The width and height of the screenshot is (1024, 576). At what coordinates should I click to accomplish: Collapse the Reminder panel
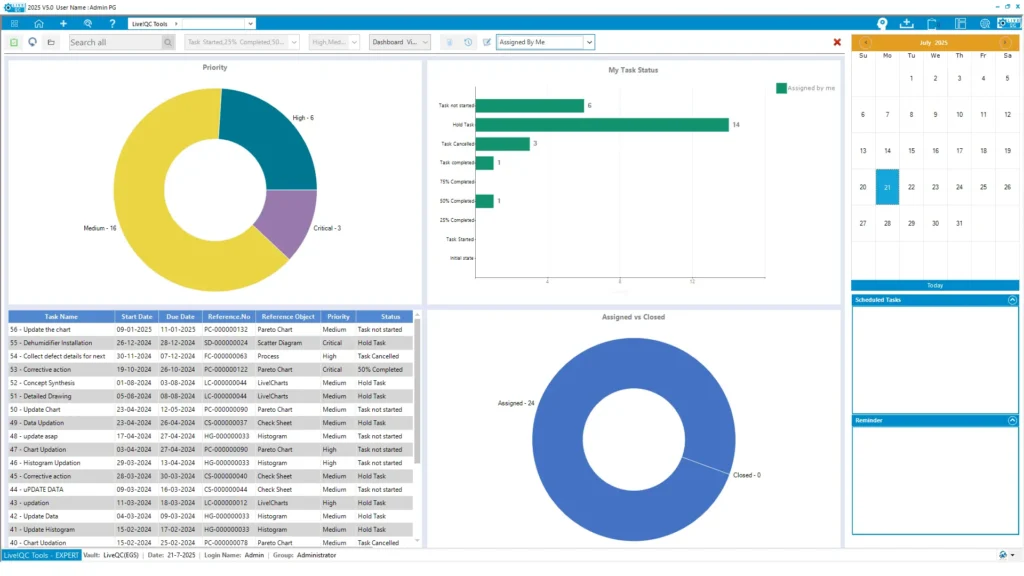pos(1012,421)
